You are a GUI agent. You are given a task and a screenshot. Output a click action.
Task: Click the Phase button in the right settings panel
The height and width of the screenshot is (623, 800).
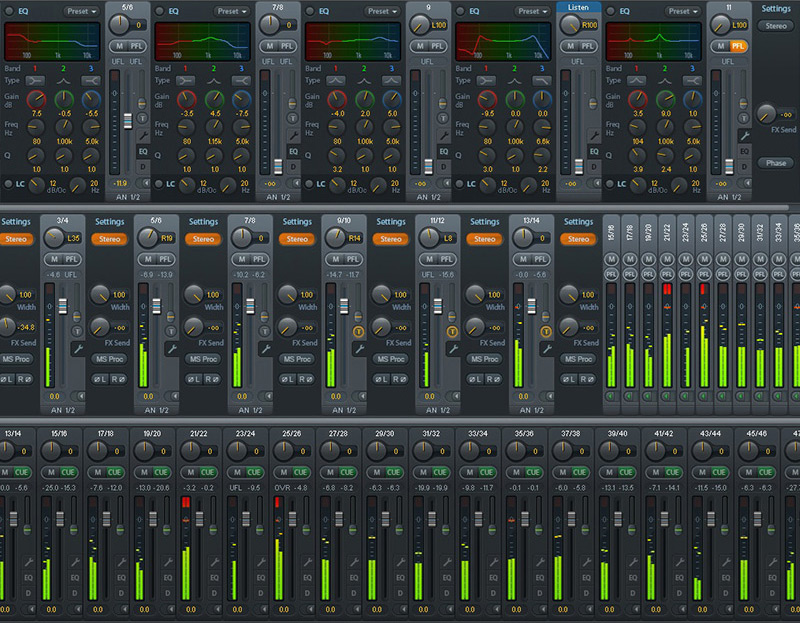point(775,163)
